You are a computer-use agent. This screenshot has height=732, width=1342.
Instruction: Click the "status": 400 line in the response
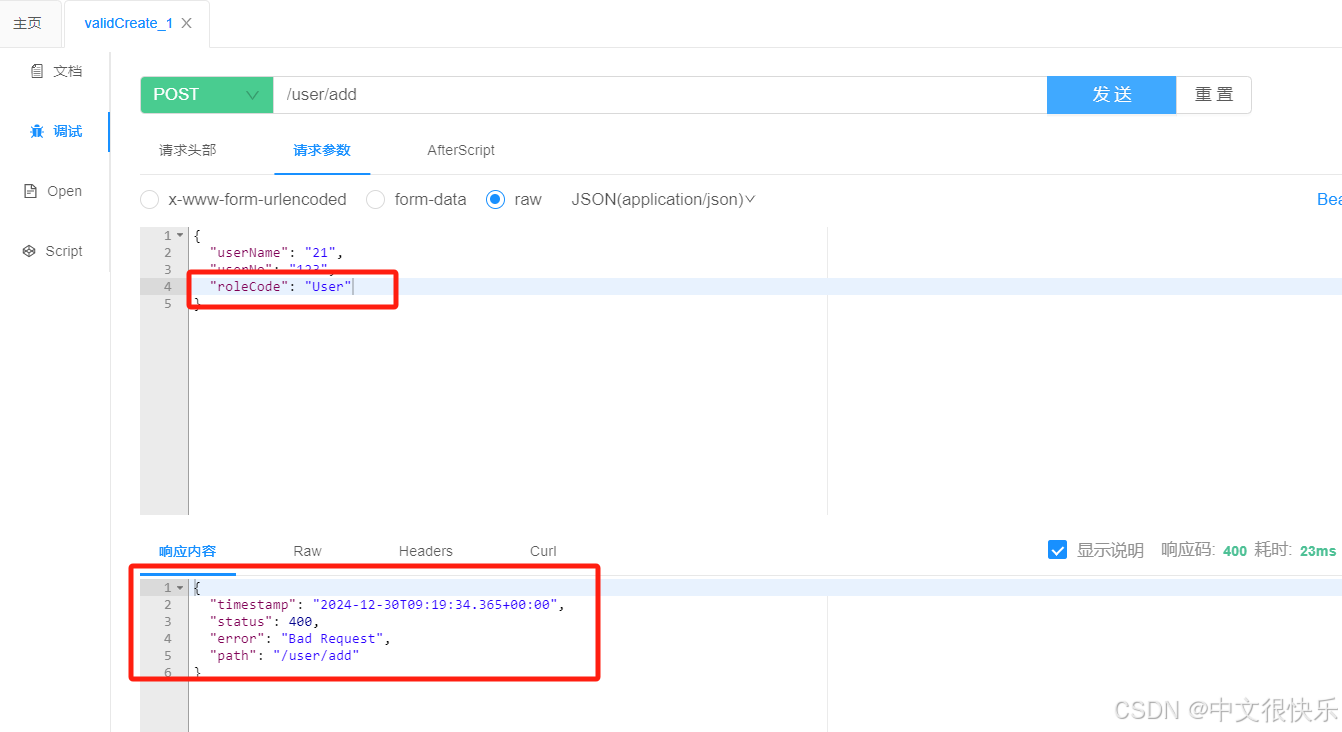(x=265, y=622)
